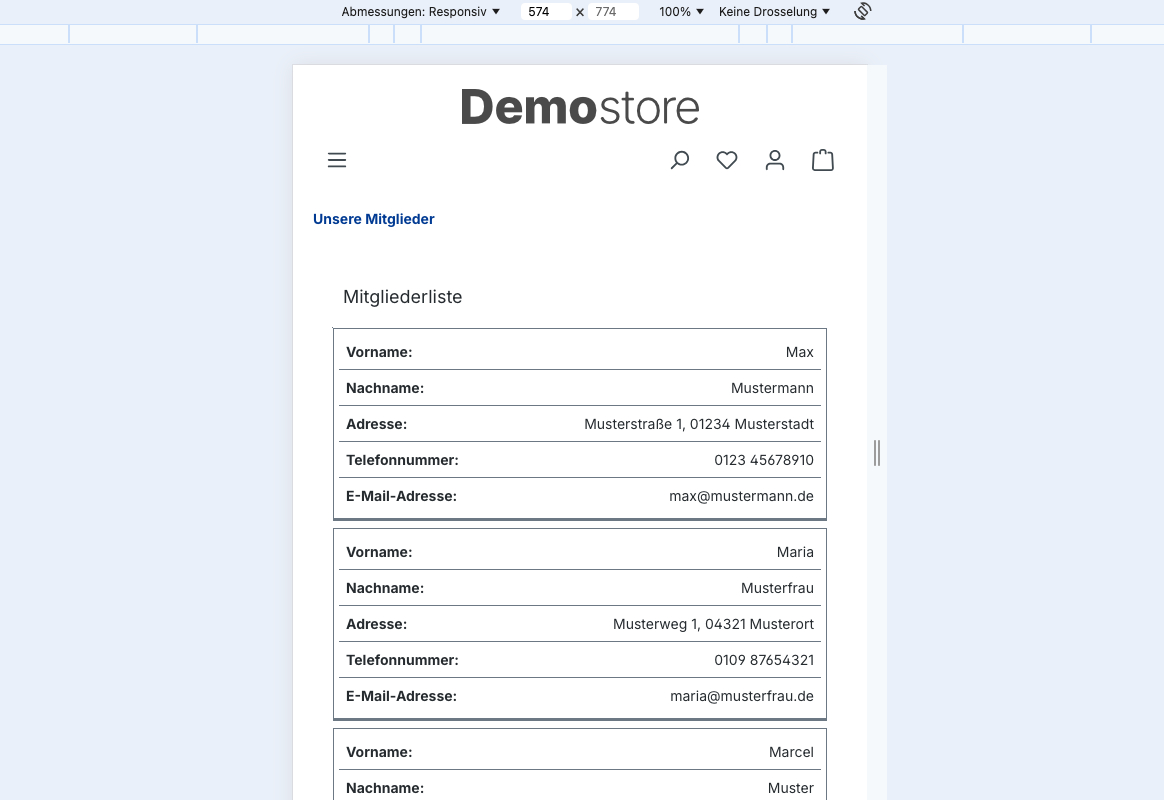Open the wishlist heart icon
1164x800 pixels.
[x=727, y=160]
